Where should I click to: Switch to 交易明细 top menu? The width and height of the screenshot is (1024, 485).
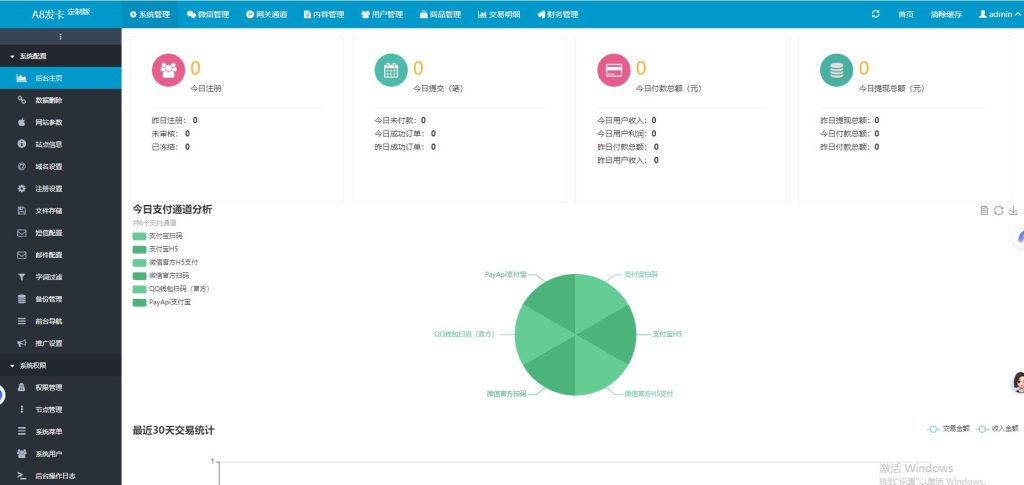499,14
